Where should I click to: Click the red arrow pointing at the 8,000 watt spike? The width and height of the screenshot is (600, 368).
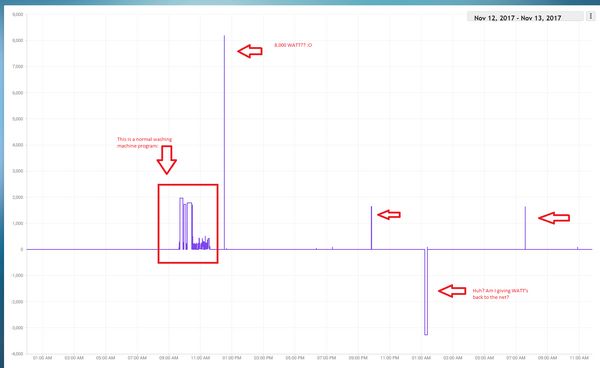point(250,51)
